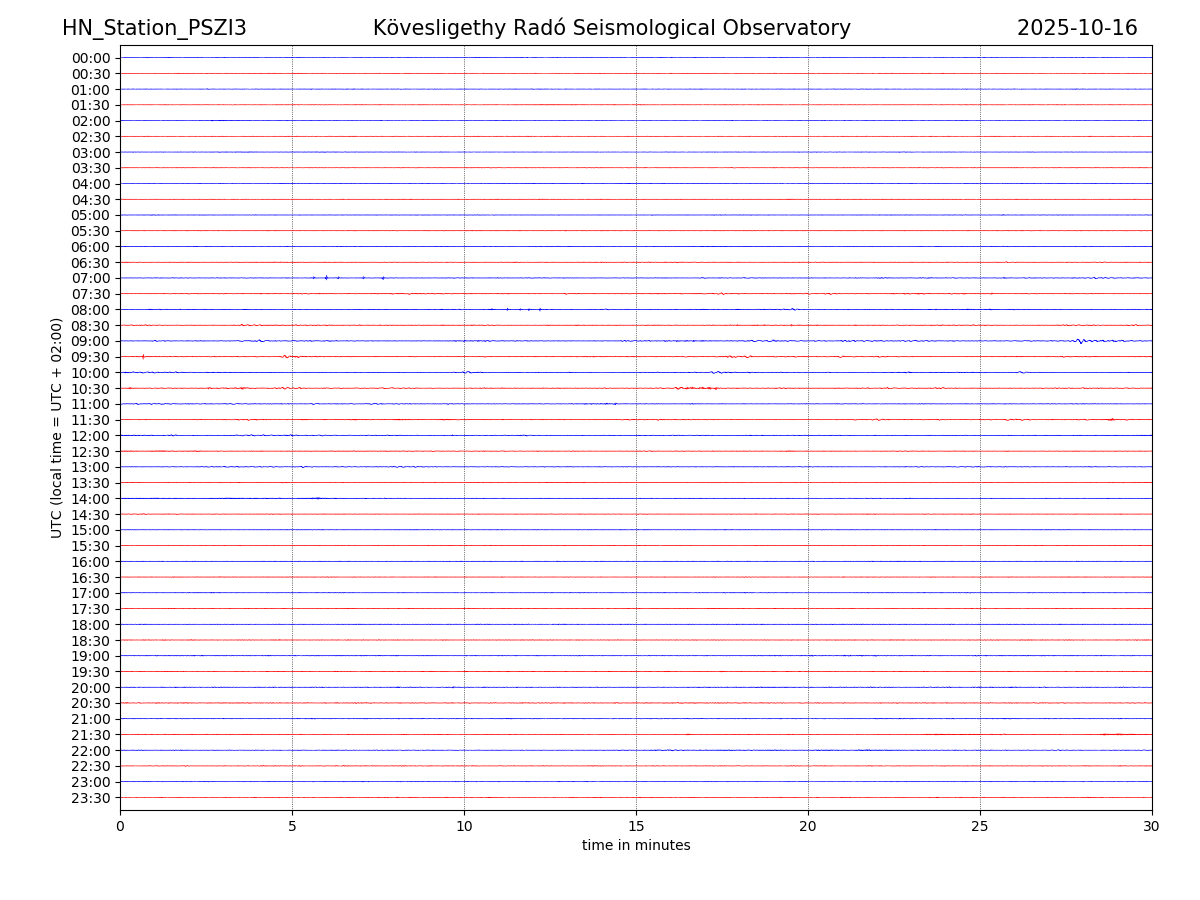Viewport: 1200px width, 900px height.
Task: Click the 'time in minutes' axis label
Action: pos(636,845)
